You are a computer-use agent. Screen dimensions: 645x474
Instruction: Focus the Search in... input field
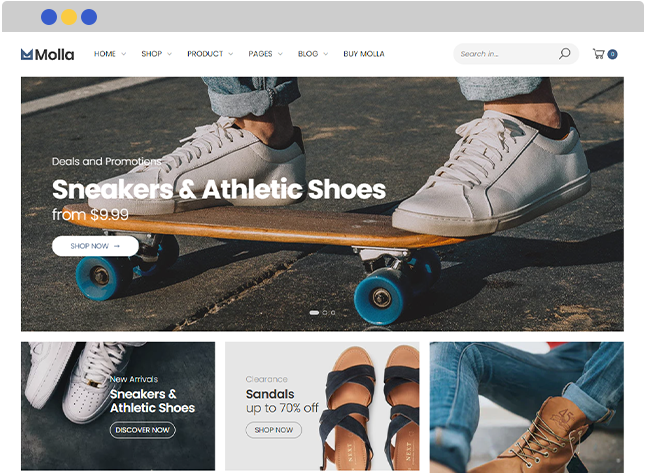pyautogui.click(x=506, y=54)
